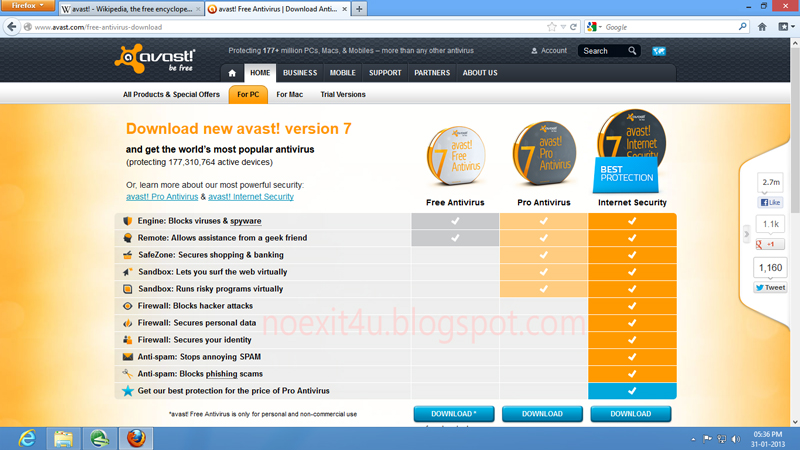This screenshot has width=800, height=450.
Task: Click the Firewall hacker attacks eye icon
Action: pyautogui.click(x=128, y=306)
